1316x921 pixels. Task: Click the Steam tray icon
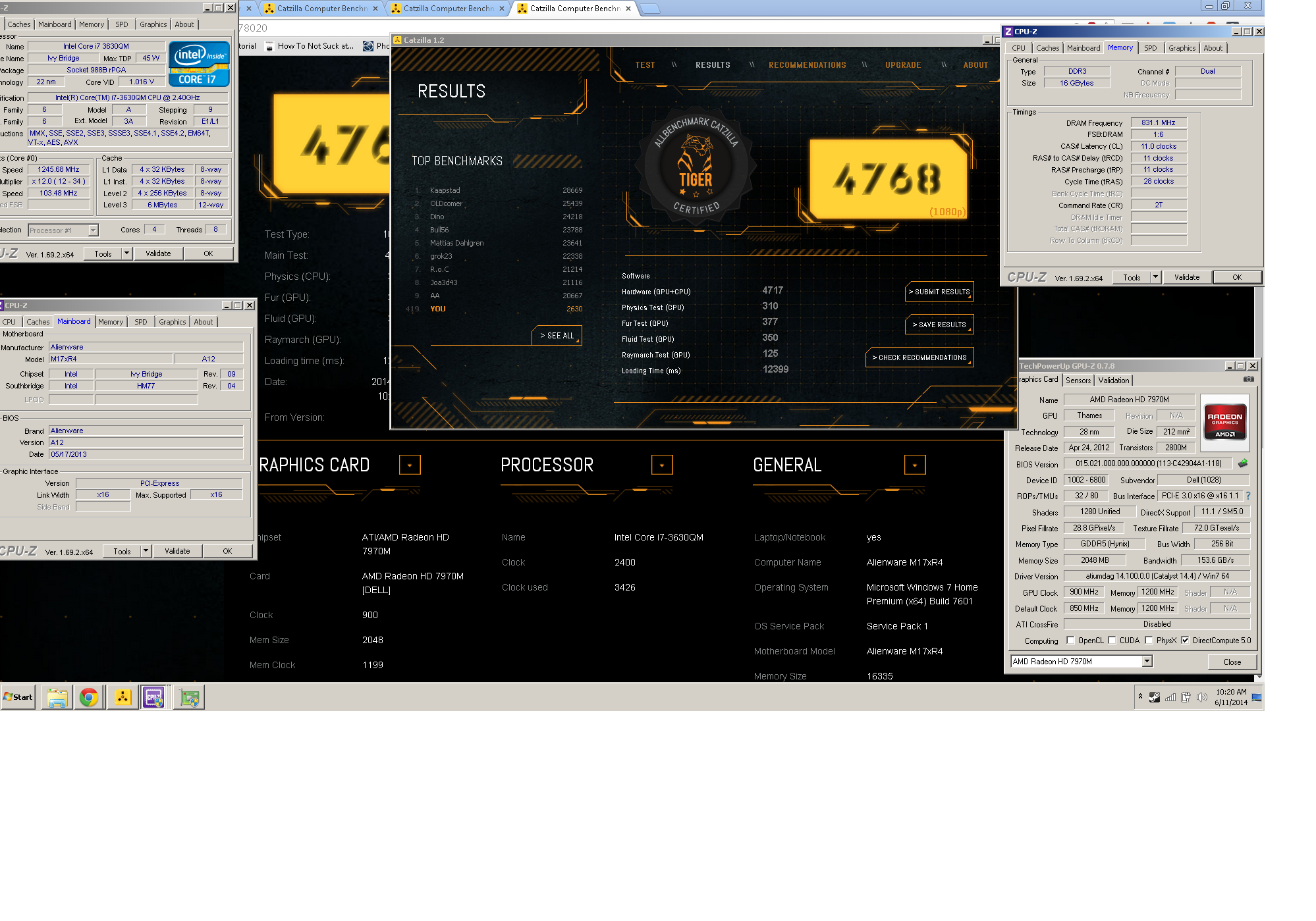[1154, 697]
